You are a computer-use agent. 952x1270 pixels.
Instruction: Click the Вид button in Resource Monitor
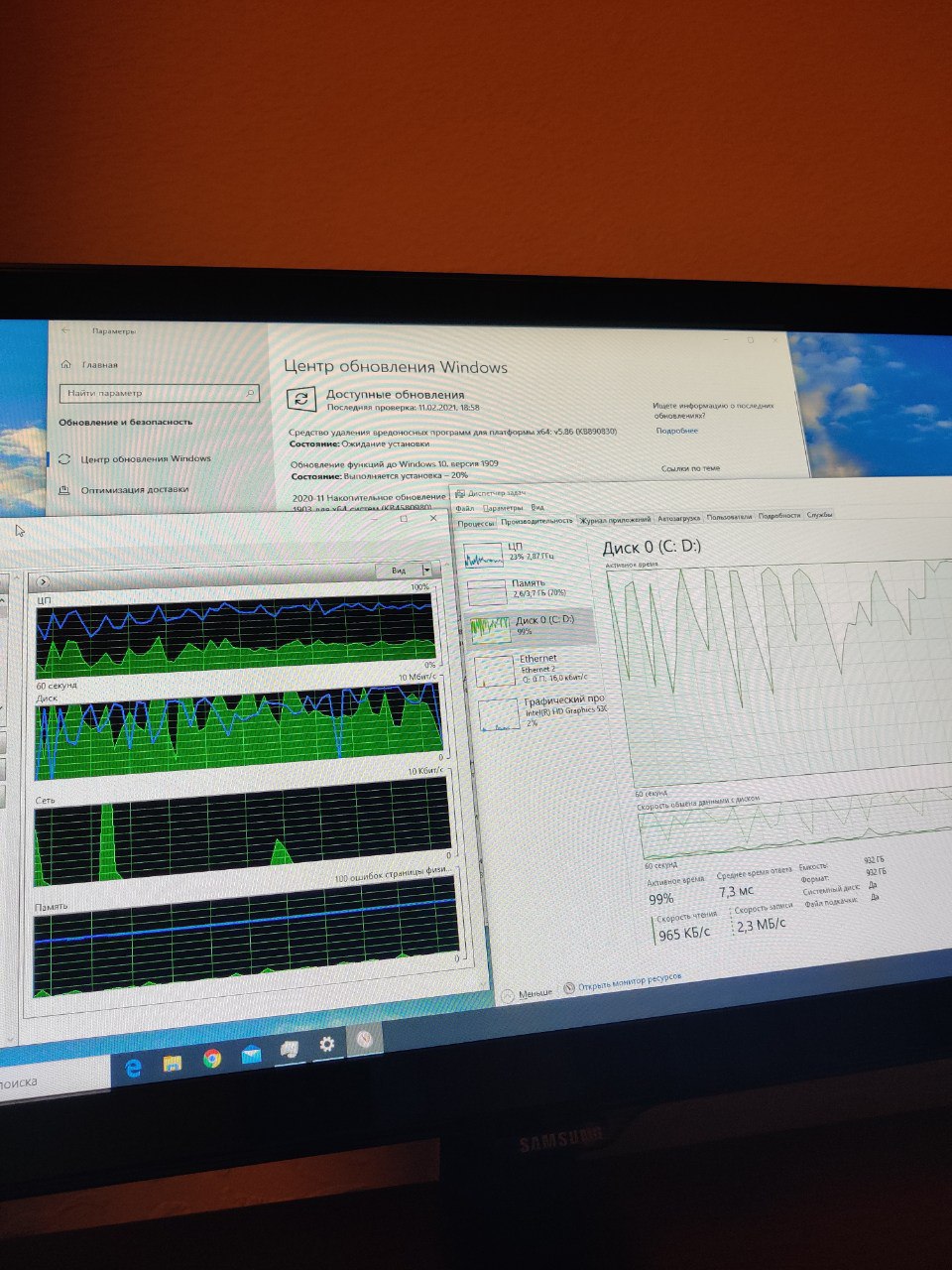(400, 571)
